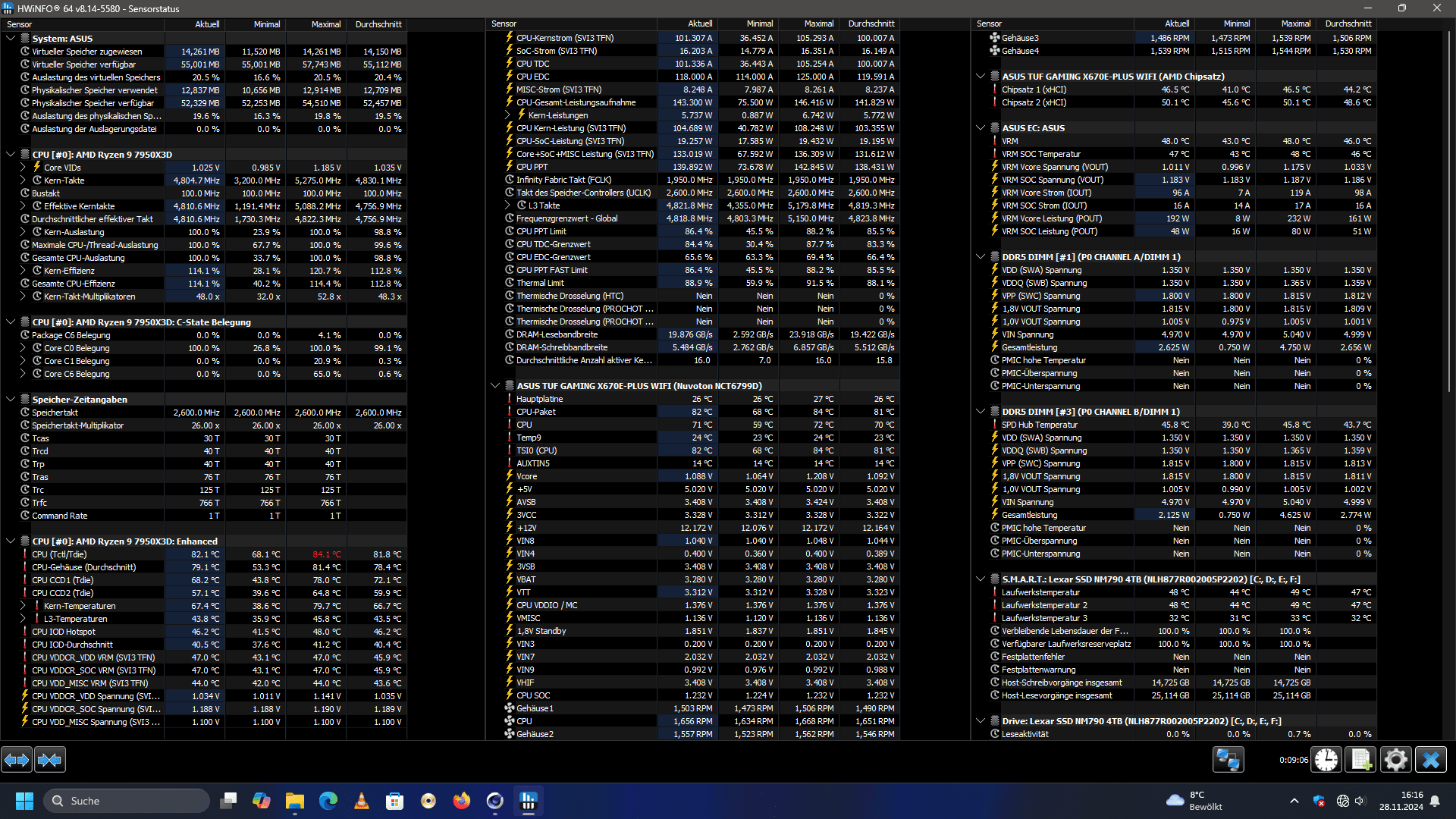The image size is (1456, 819).
Task: Start logging with the sheet-plus icon
Action: [1360, 759]
